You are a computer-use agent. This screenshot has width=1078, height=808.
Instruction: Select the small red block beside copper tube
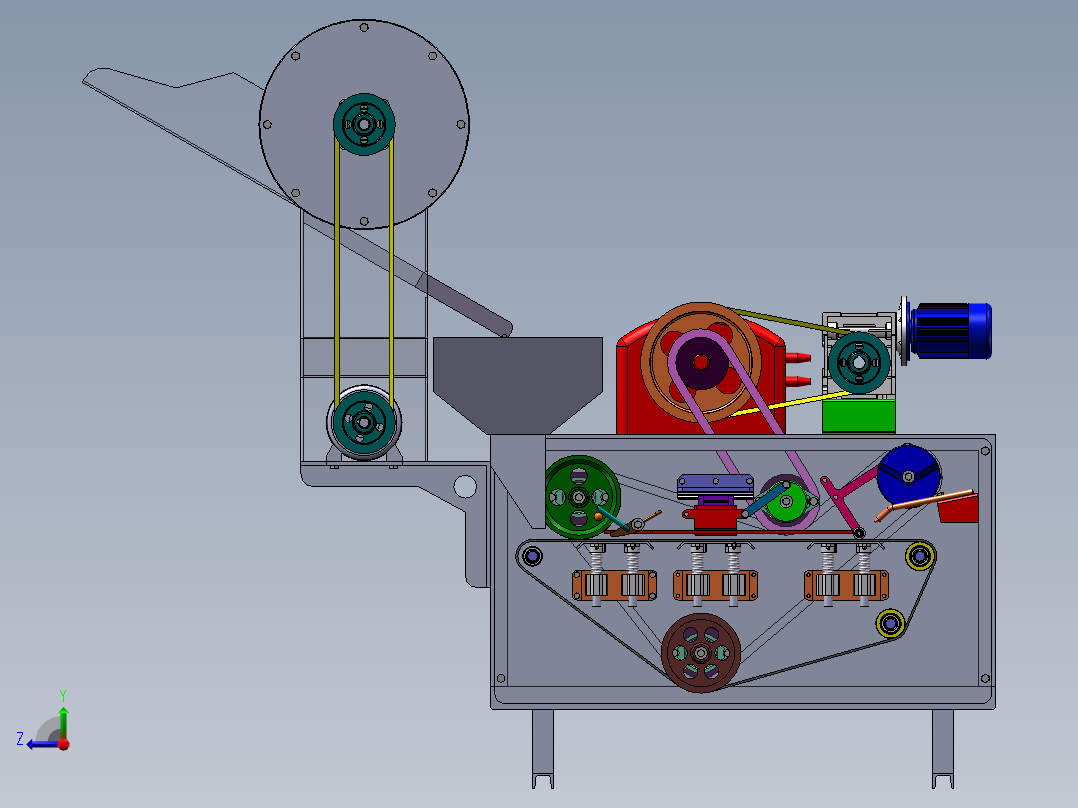pos(958,508)
